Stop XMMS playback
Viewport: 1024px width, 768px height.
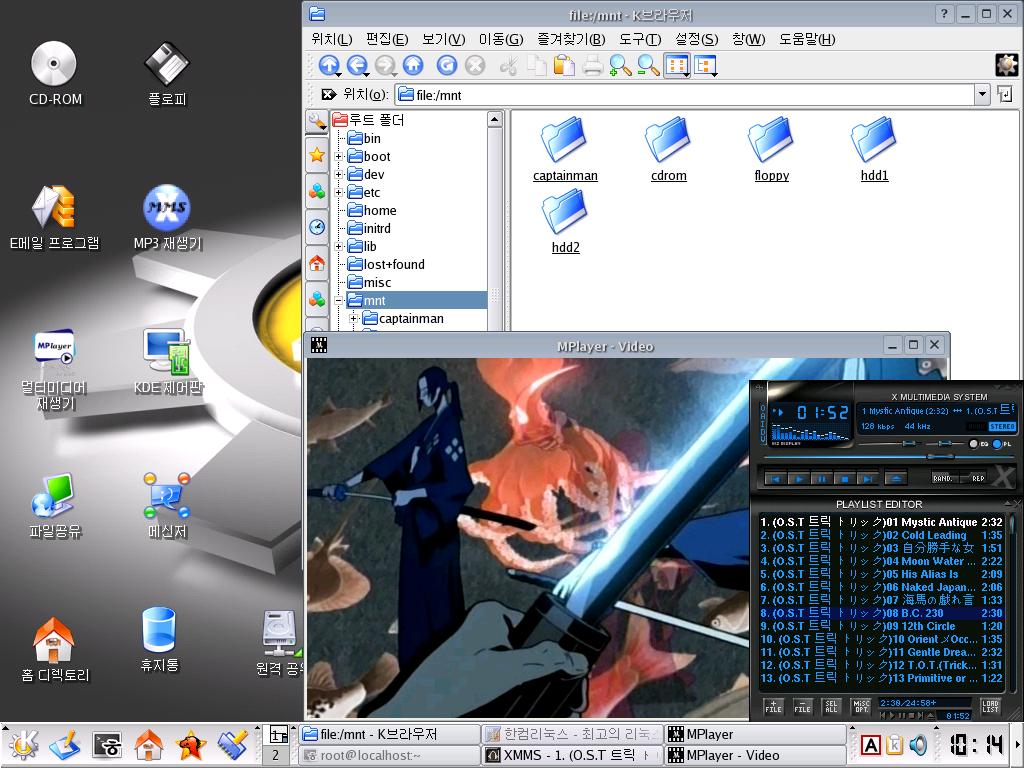point(844,479)
